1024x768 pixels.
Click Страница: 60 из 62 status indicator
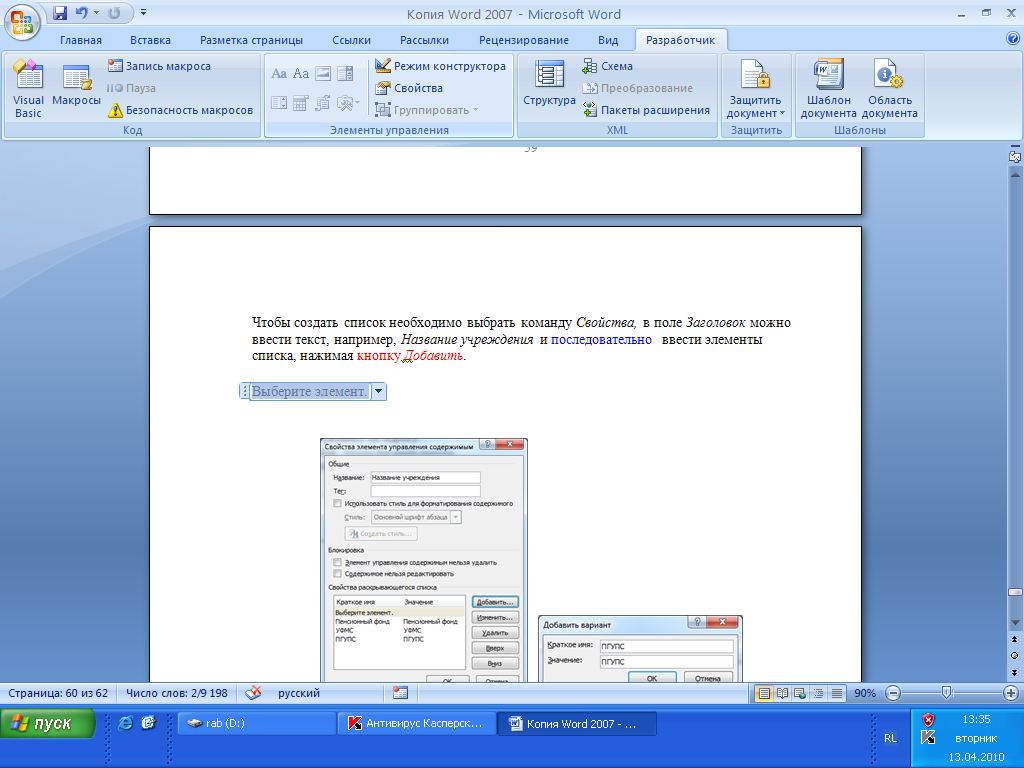58,693
